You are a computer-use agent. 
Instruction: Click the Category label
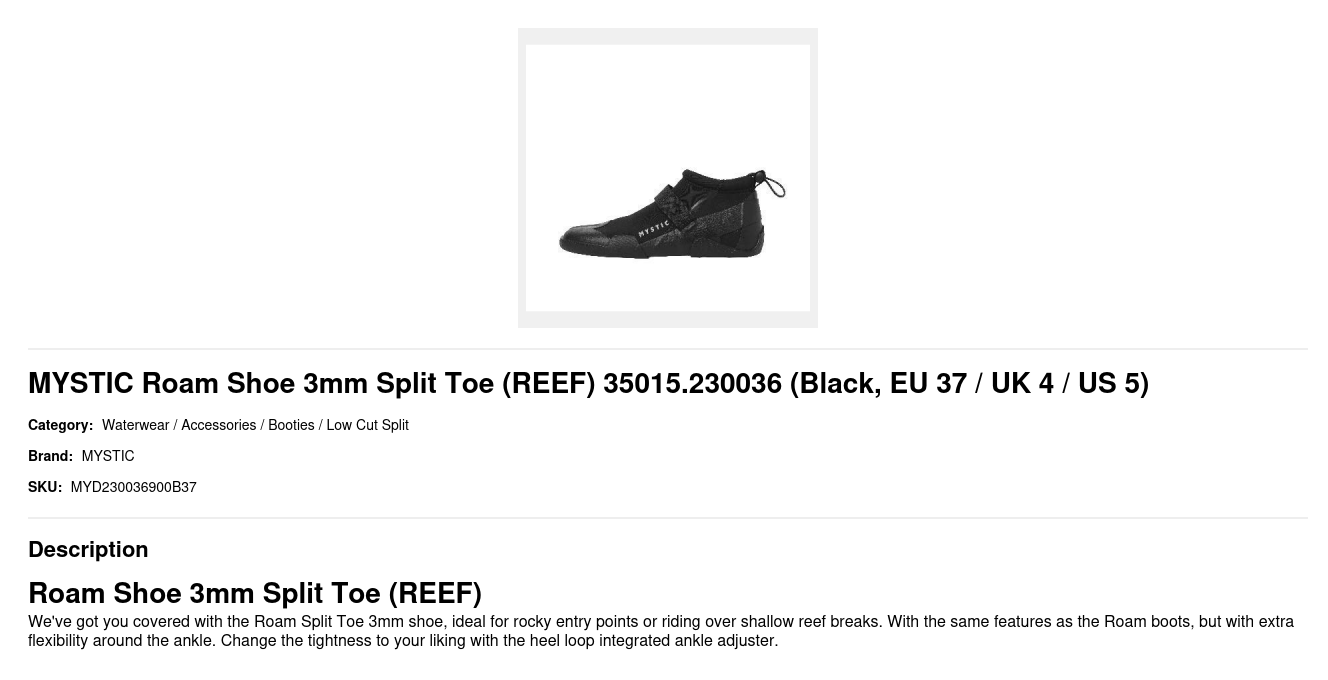60,425
